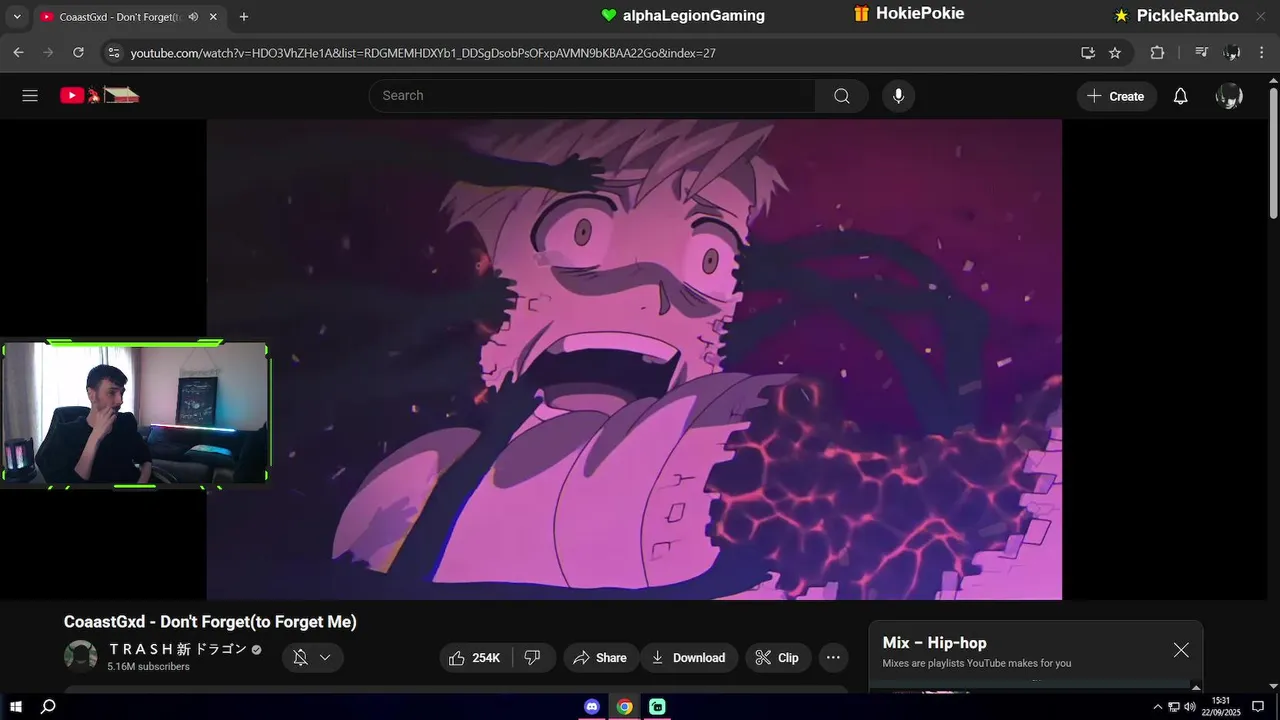Click the video player frame
The height and width of the screenshot is (720, 1280).
click(x=634, y=360)
